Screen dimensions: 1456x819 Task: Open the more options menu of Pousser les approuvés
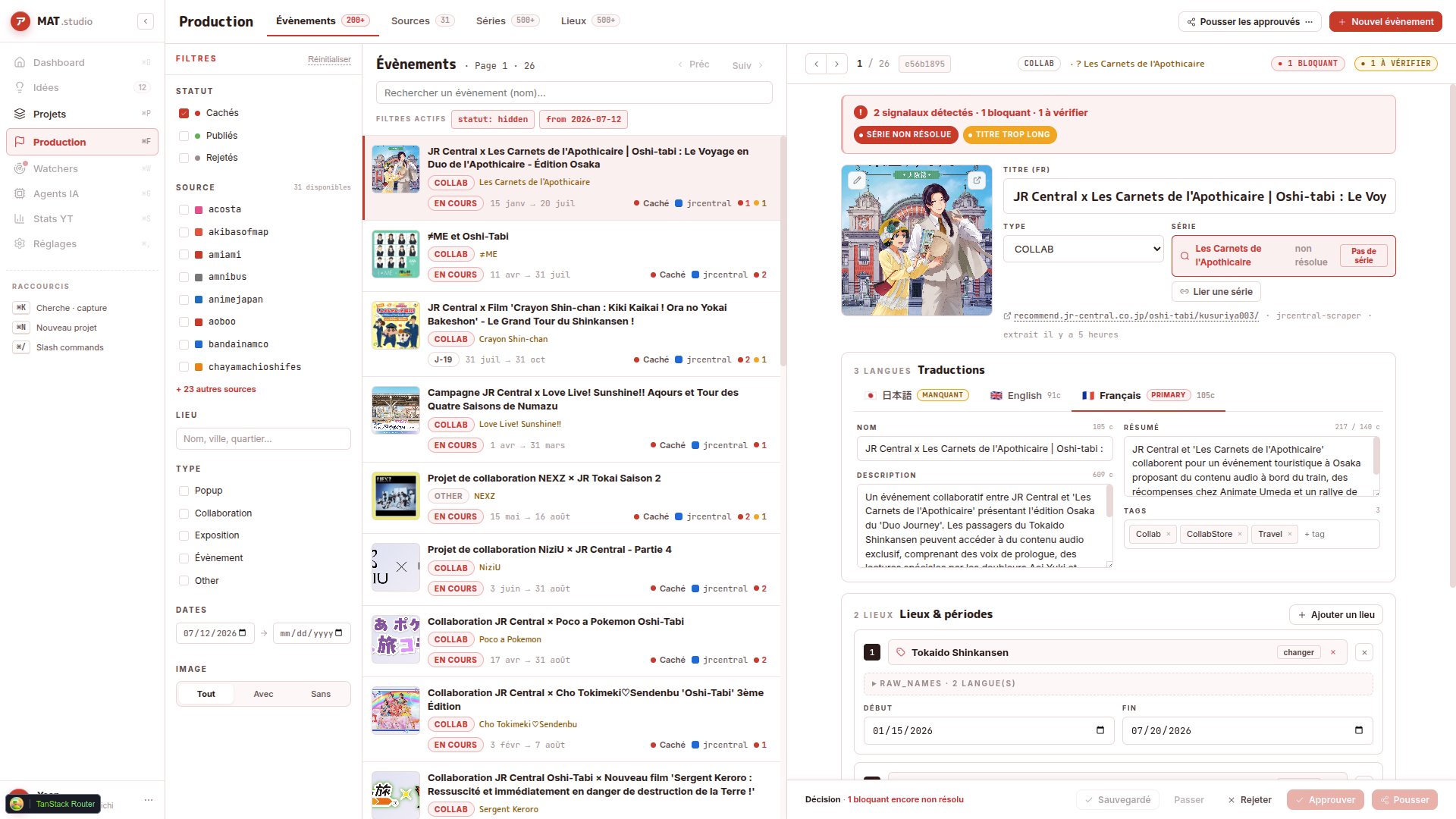(x=1309, y=21)
